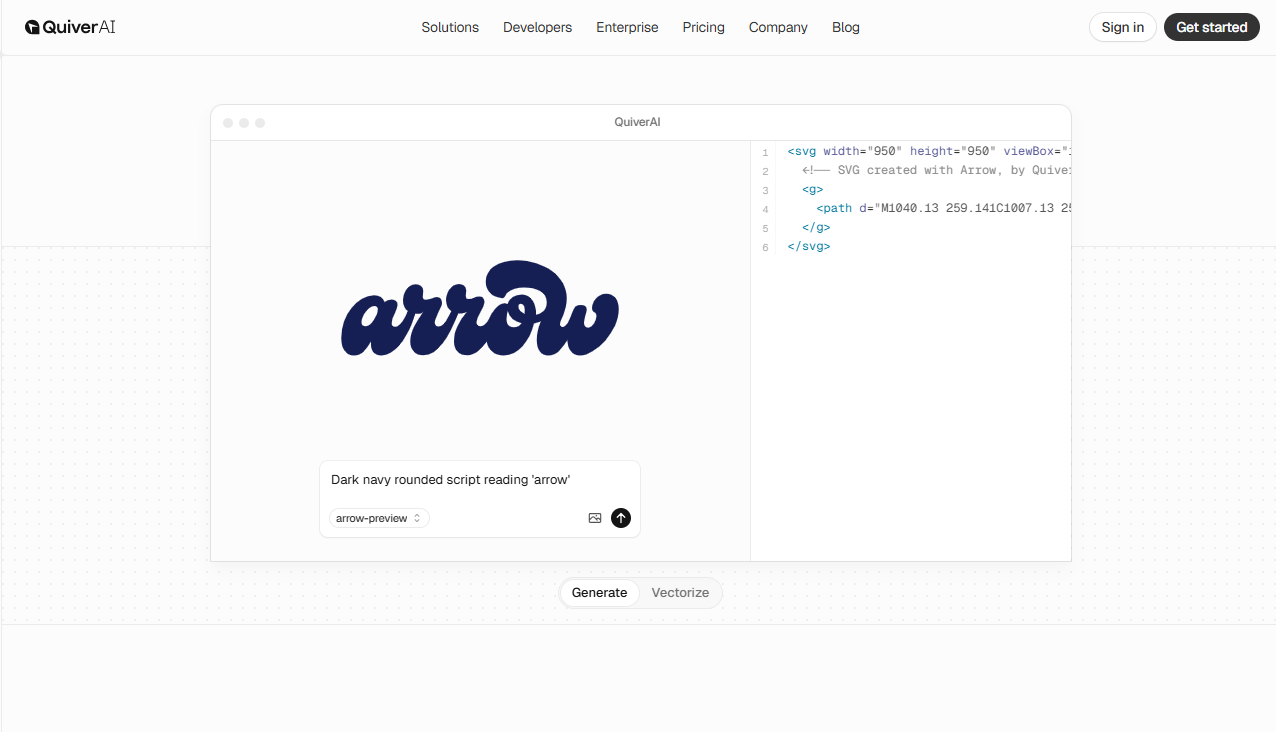Click the first window dot in mockup titlebar
Viewport: 1276px width, 732px height.
(x=228, y=122)
